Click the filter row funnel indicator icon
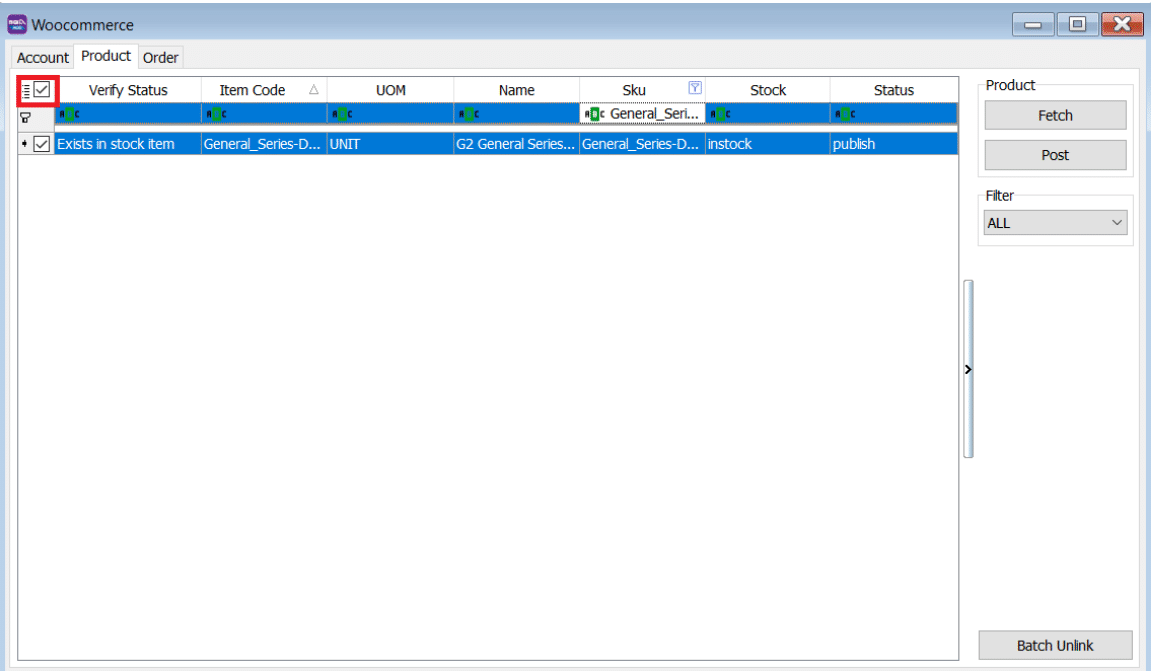The image size is (1151, 671). (26, 116)
